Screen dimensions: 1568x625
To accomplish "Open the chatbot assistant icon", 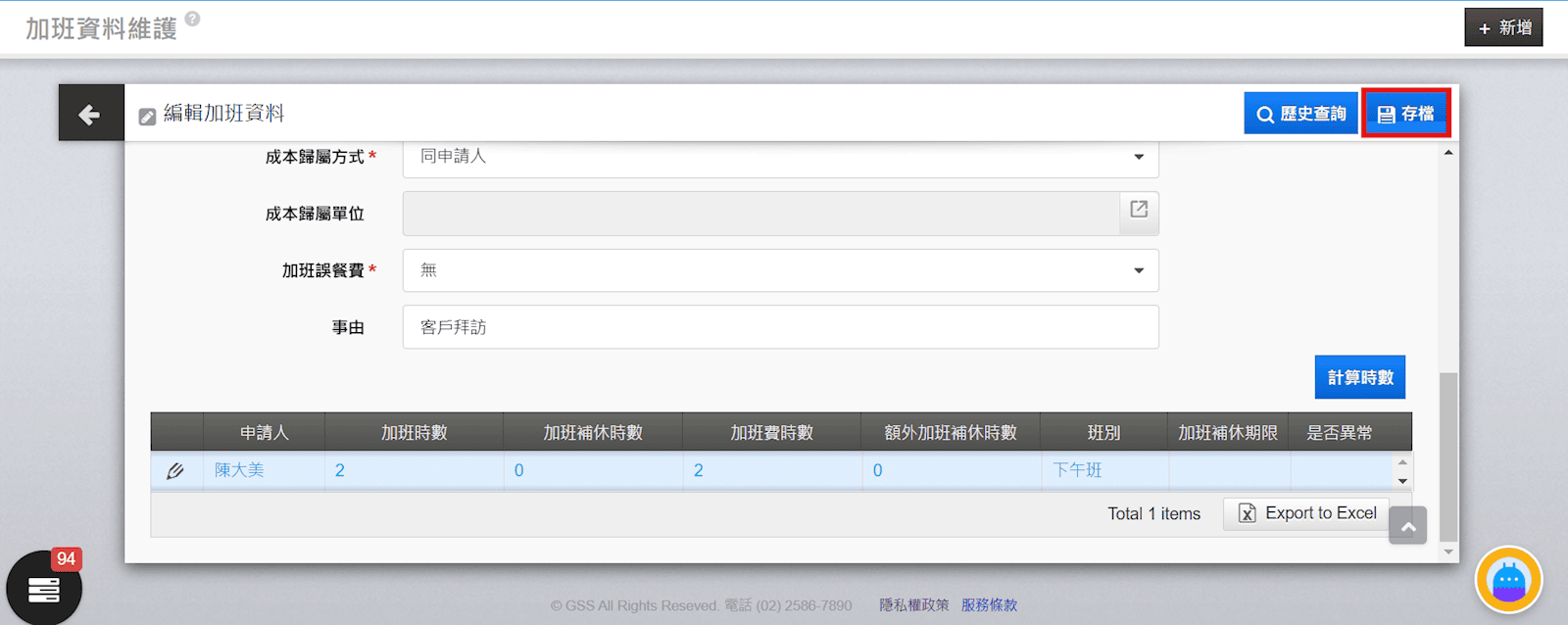I will pyautogui.click(x=1508, y=580).
